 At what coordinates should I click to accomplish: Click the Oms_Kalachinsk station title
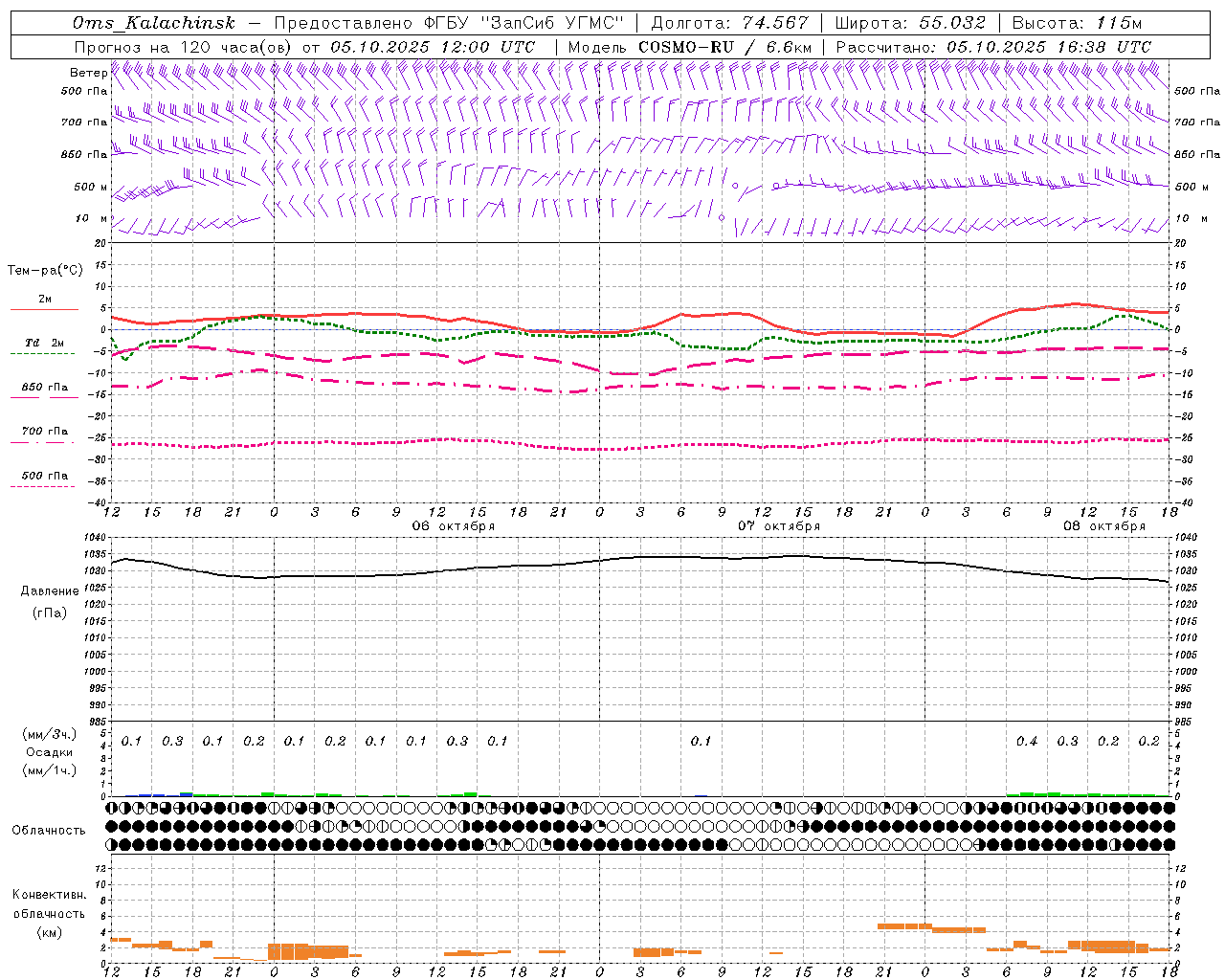tap(153, 23)
